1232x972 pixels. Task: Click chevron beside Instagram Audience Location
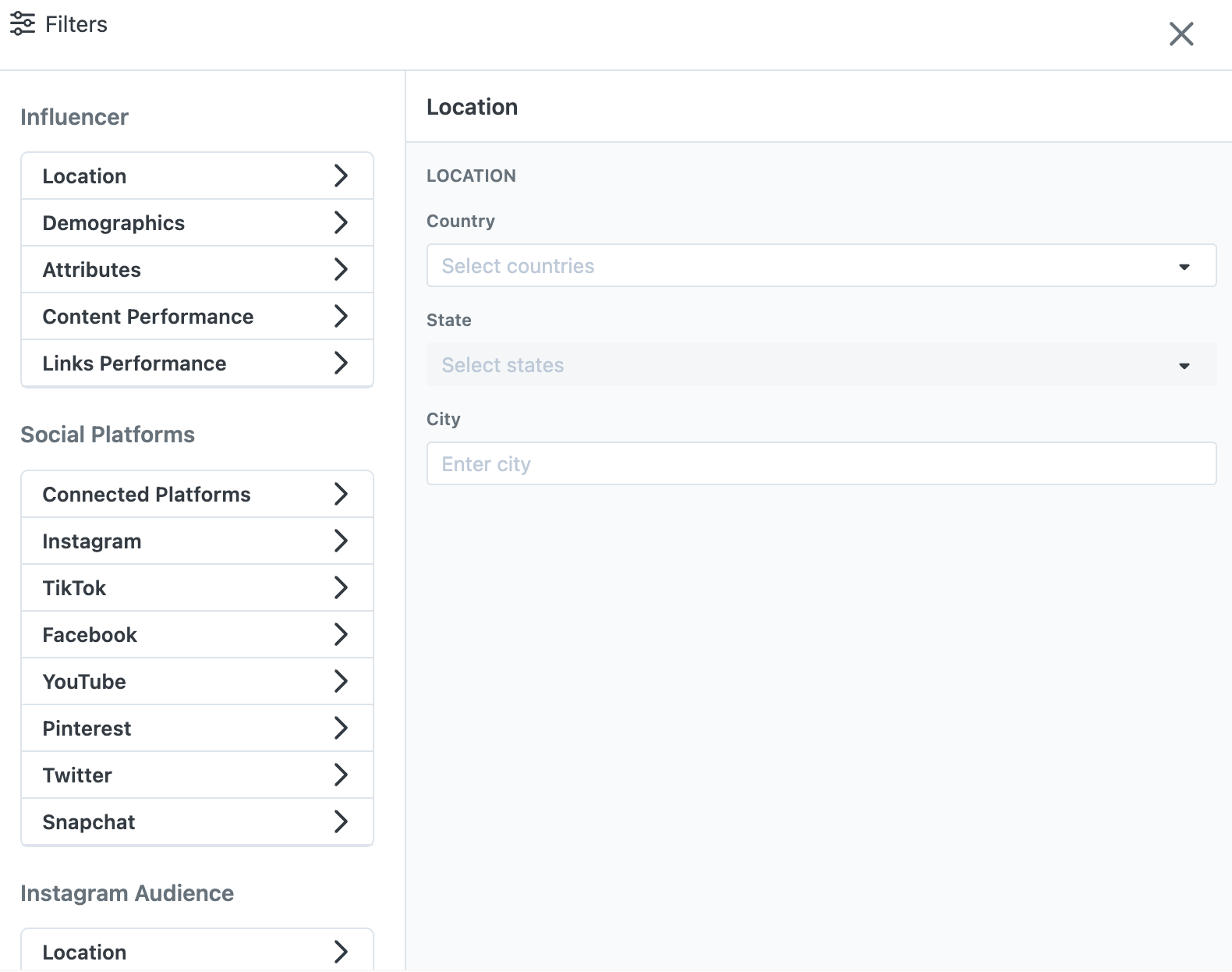(x=341, y=952)
